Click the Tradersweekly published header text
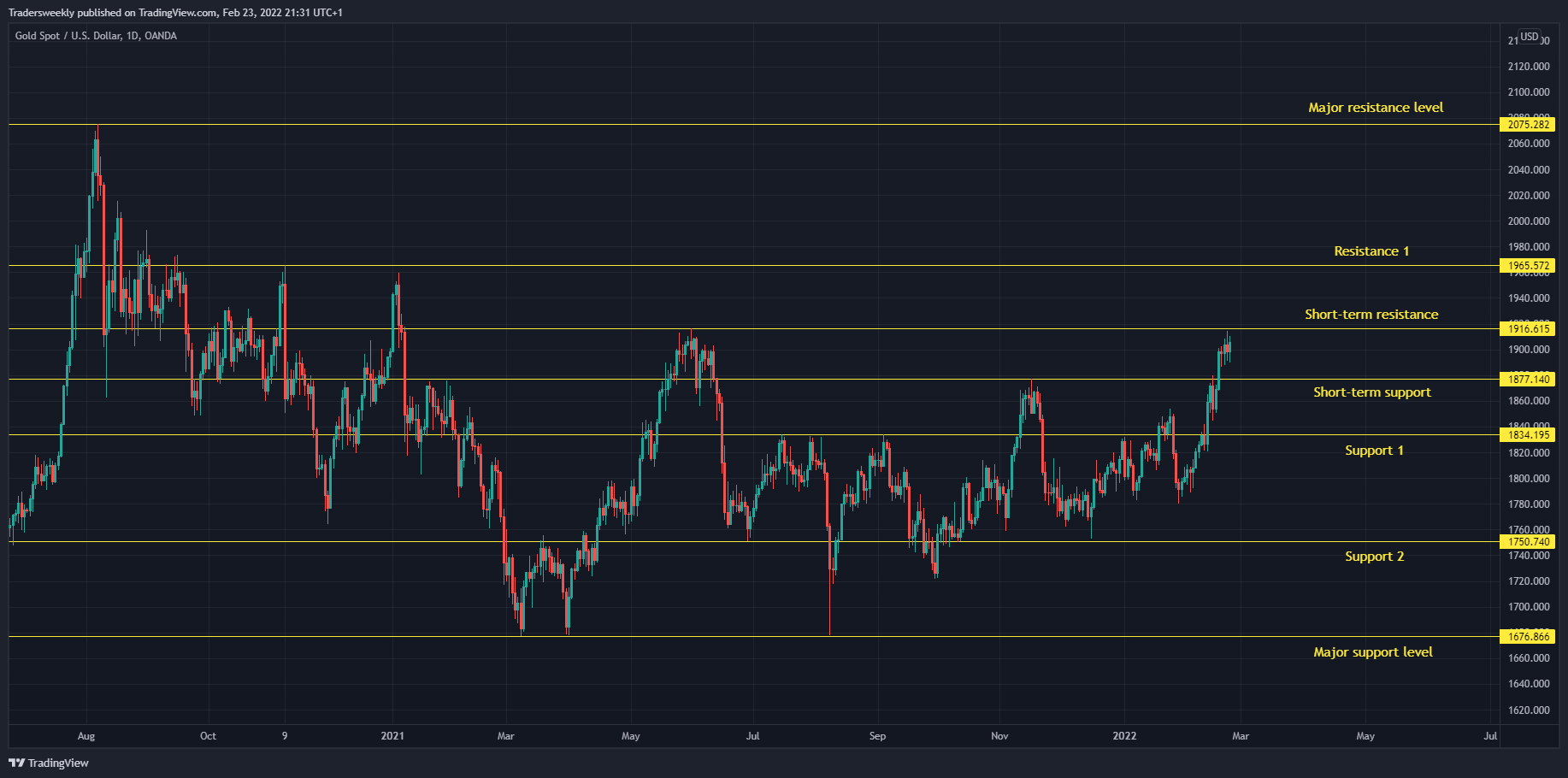The image size is (1568, 778). pyautogui.click(x=174, y=13)
